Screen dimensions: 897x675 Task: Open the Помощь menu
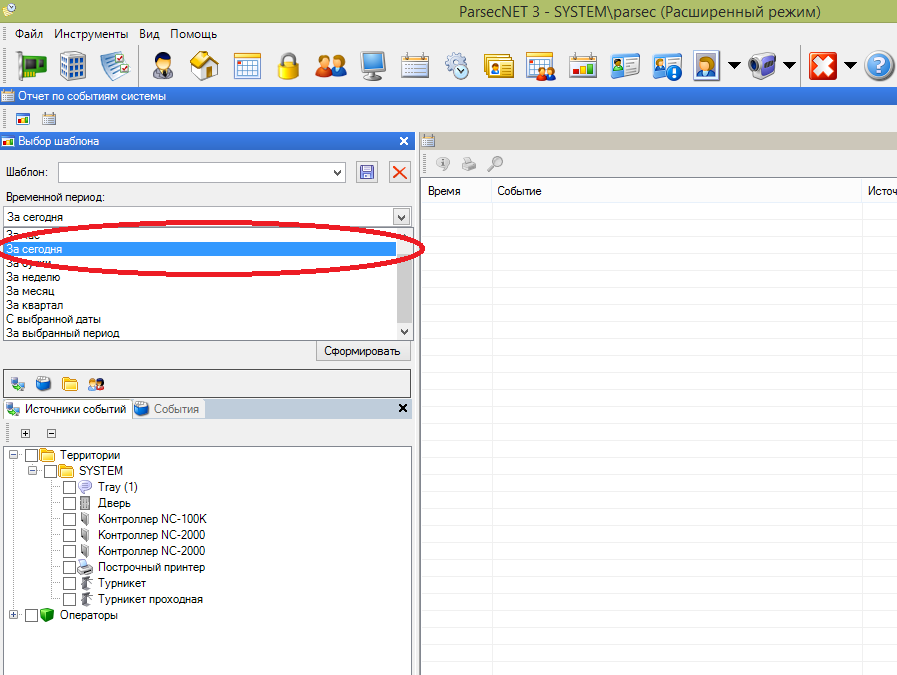tap(194, 34)
